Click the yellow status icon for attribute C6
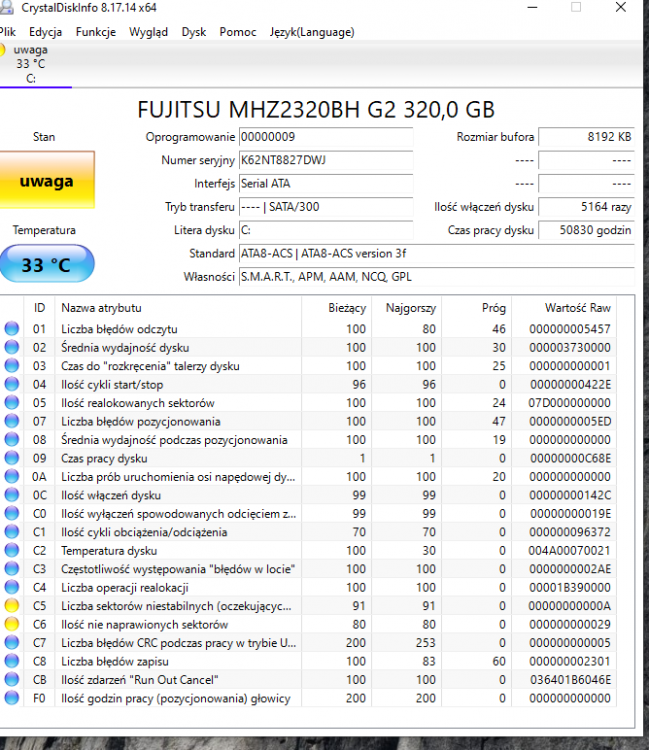The width and height of the screenshot is (649, 750). [x=12, y=624]
